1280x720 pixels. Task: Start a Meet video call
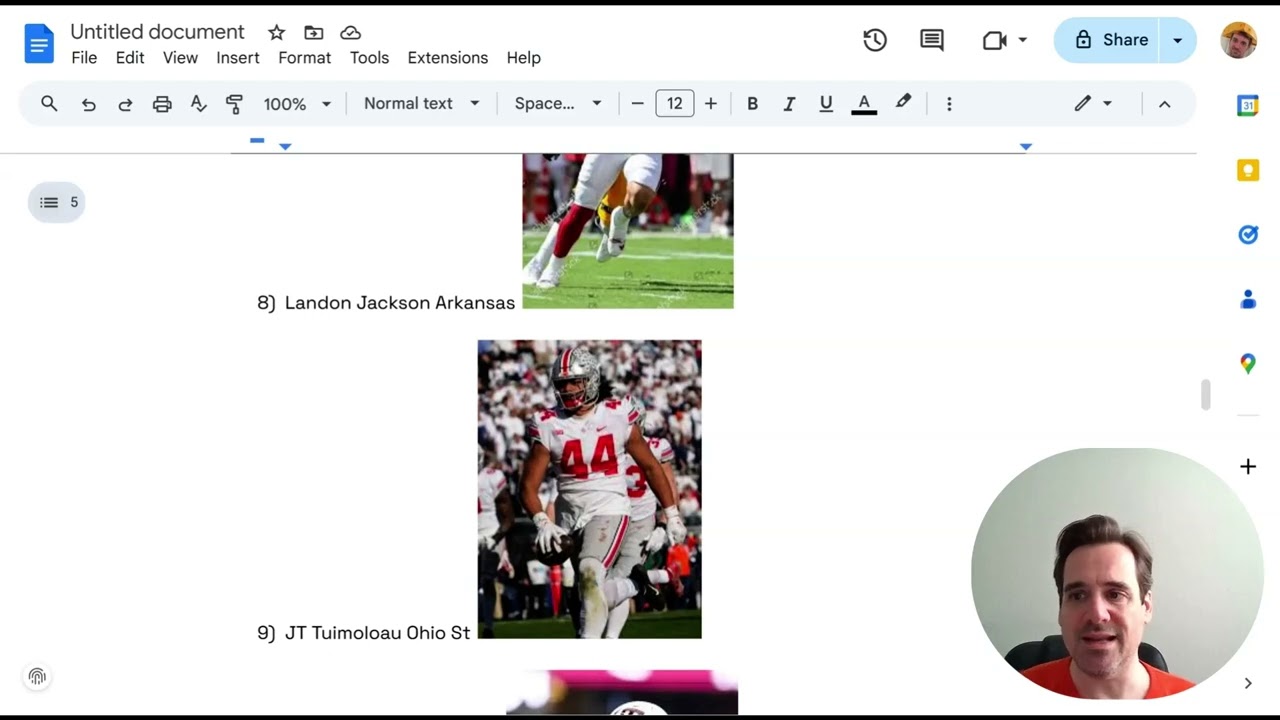pyautogui.click(x=994, y=40)
